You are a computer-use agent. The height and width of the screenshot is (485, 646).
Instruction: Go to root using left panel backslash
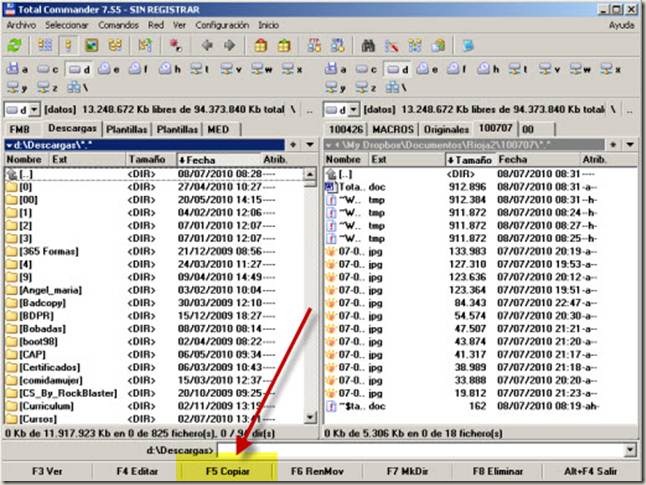point(293,110)
